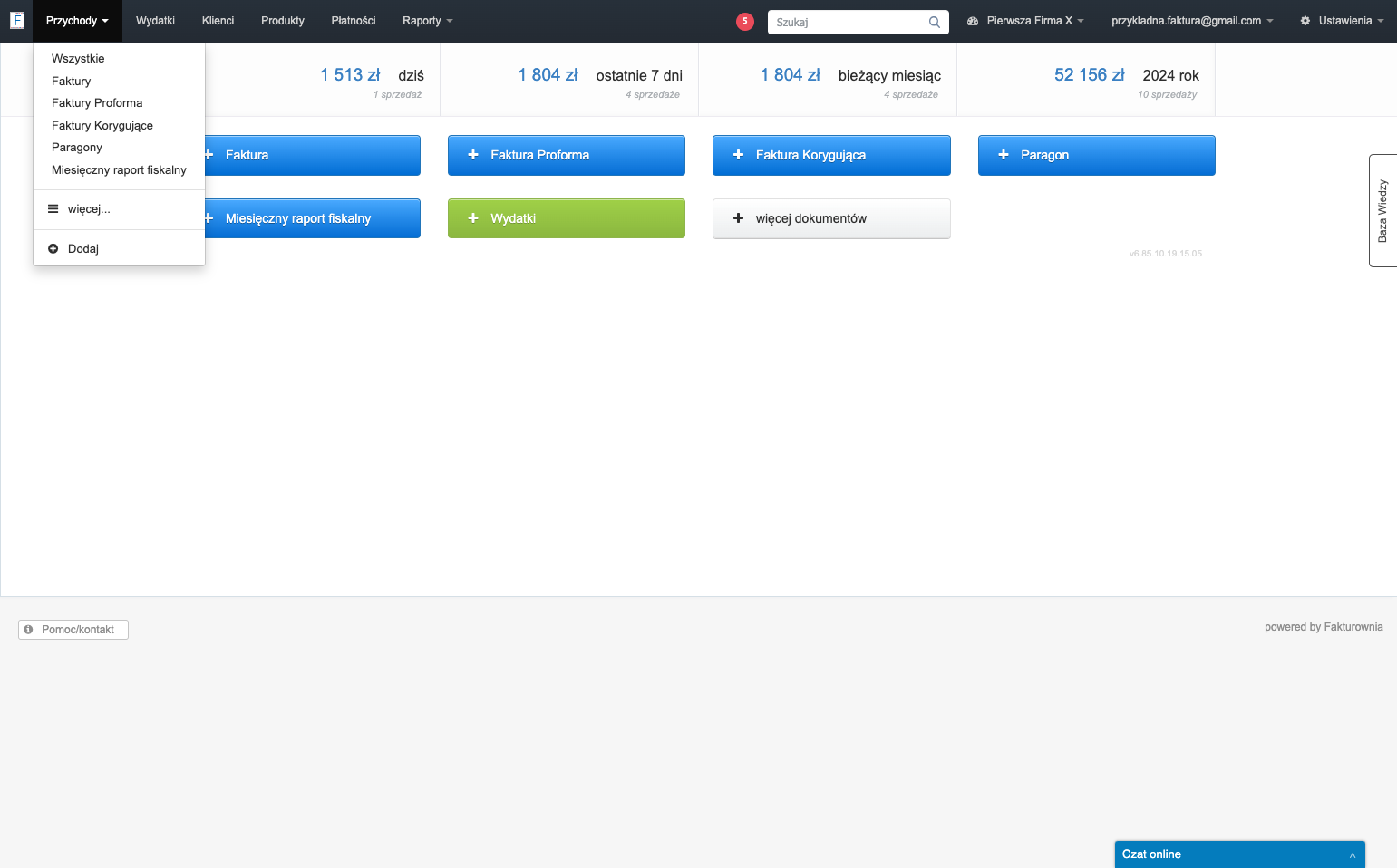Click the plus icon on green Wydatki button
1397x868 pixels.
click(x=473, y=218)
